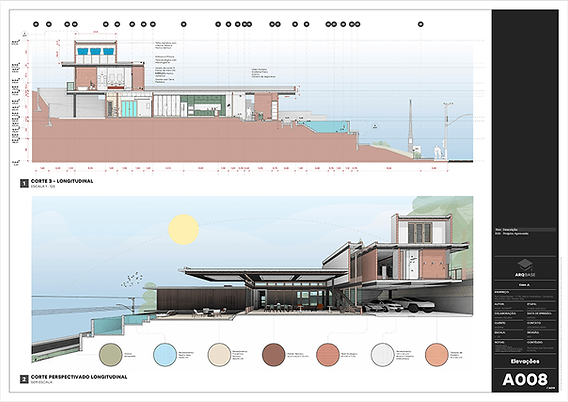Click the longitudinal section drawing
568x402 pixels.
(x=252, y=101)
